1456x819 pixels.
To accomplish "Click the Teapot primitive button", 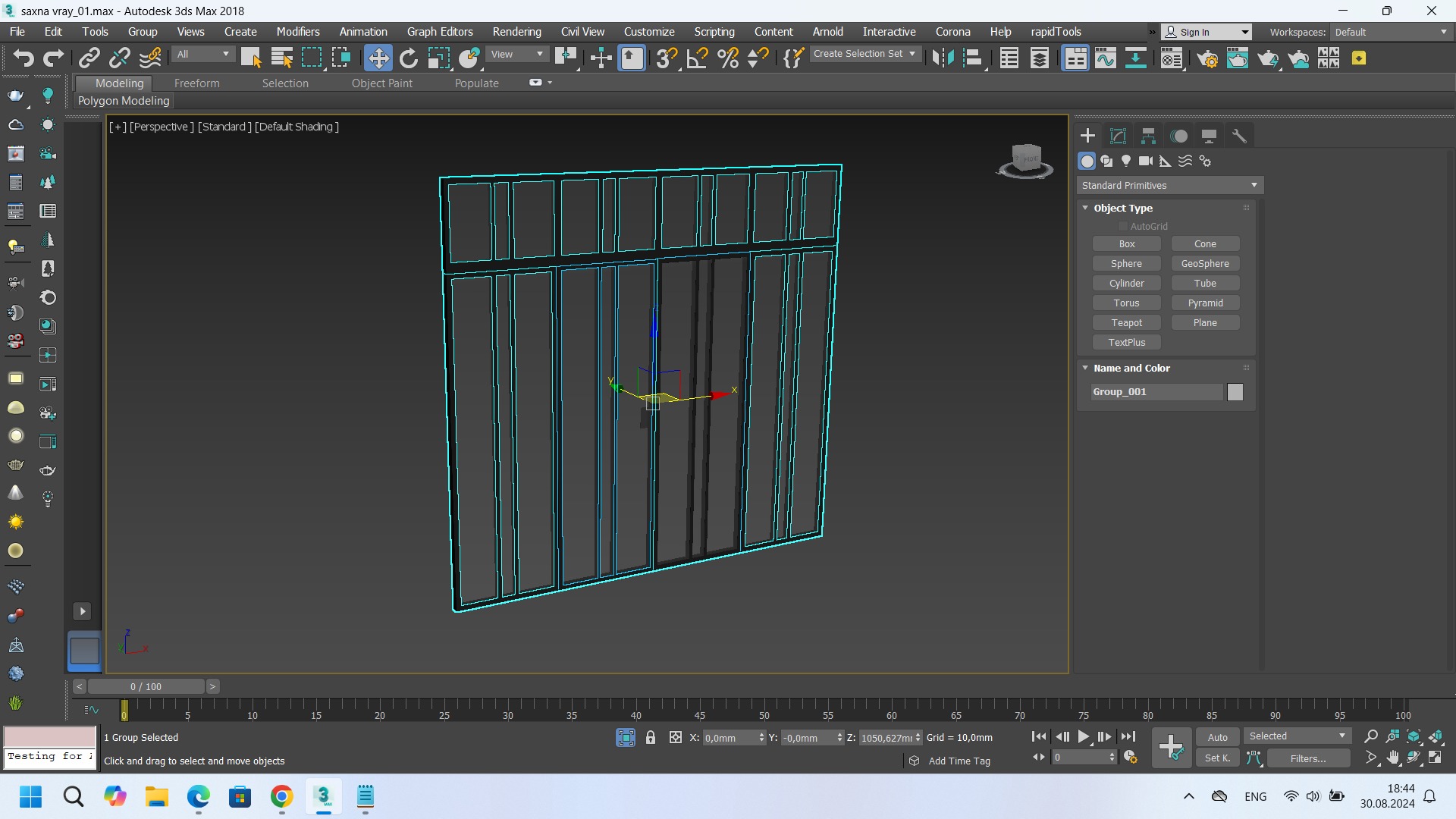I will pyautogui.click(x=1126, y=323).
